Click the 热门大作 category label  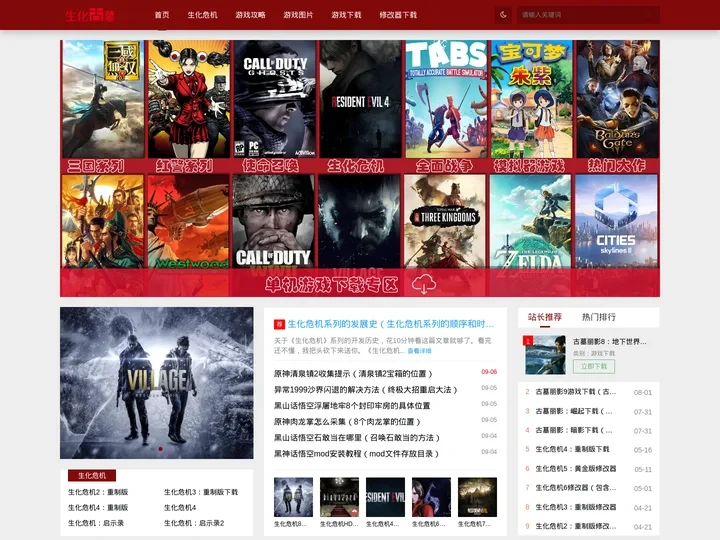click(617, 166)
